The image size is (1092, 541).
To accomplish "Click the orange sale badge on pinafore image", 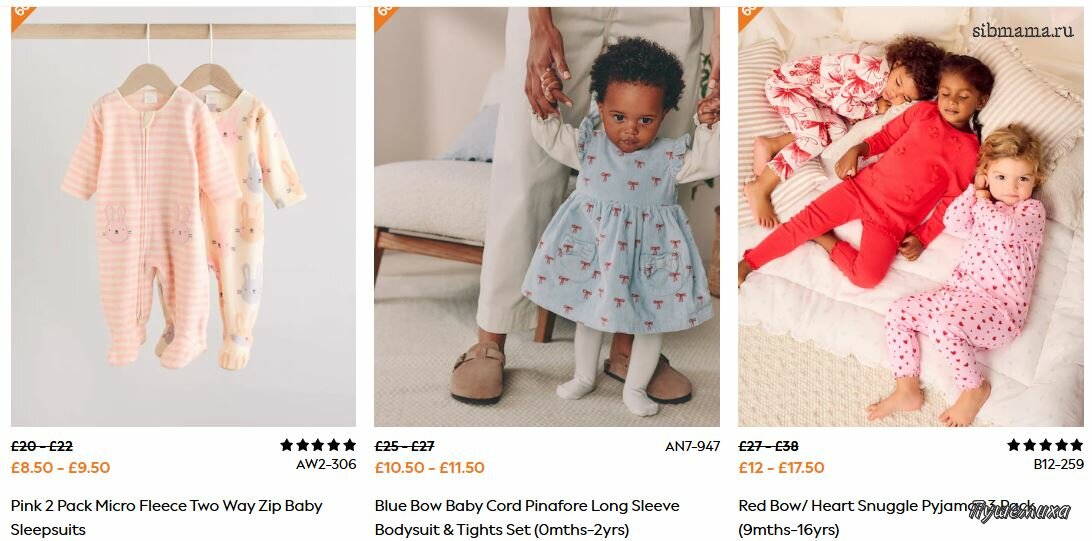I will [385, 17].
